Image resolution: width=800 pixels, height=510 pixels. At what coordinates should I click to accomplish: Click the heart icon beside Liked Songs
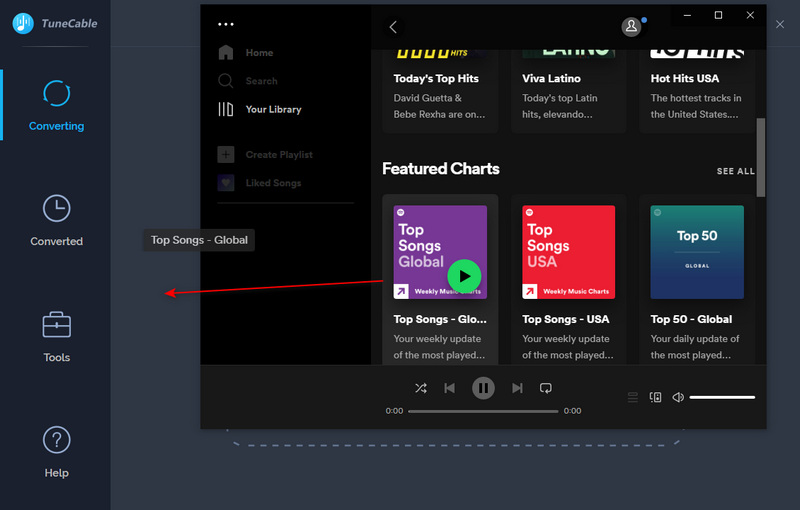coord(226,183)
